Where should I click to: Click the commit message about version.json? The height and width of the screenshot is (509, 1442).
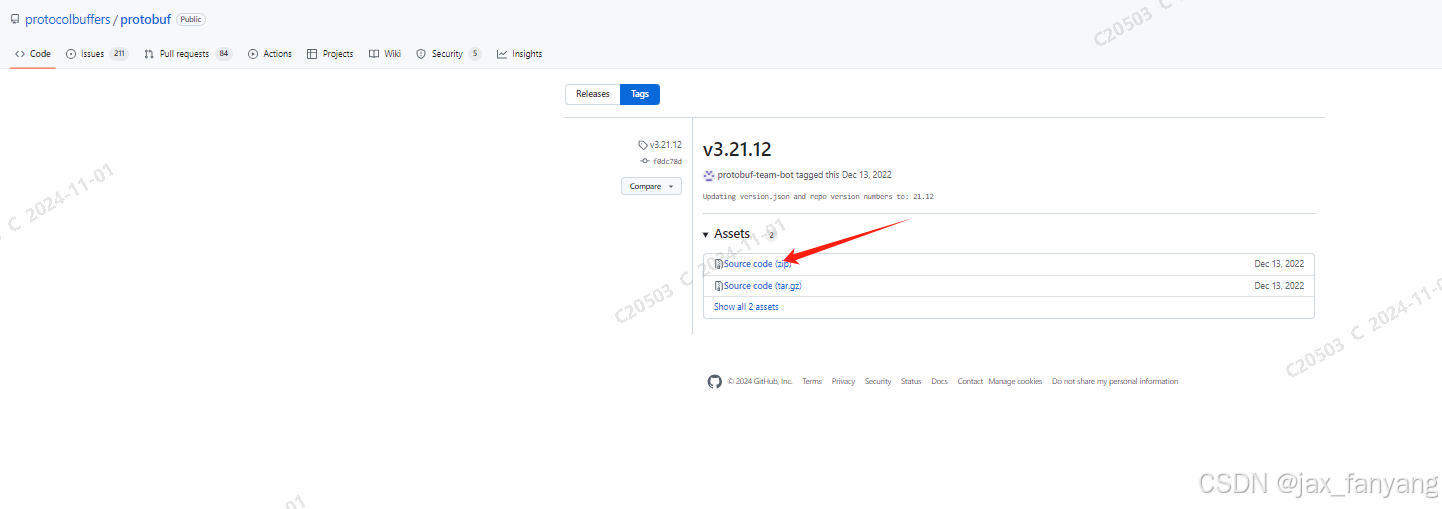coord(818,197)
